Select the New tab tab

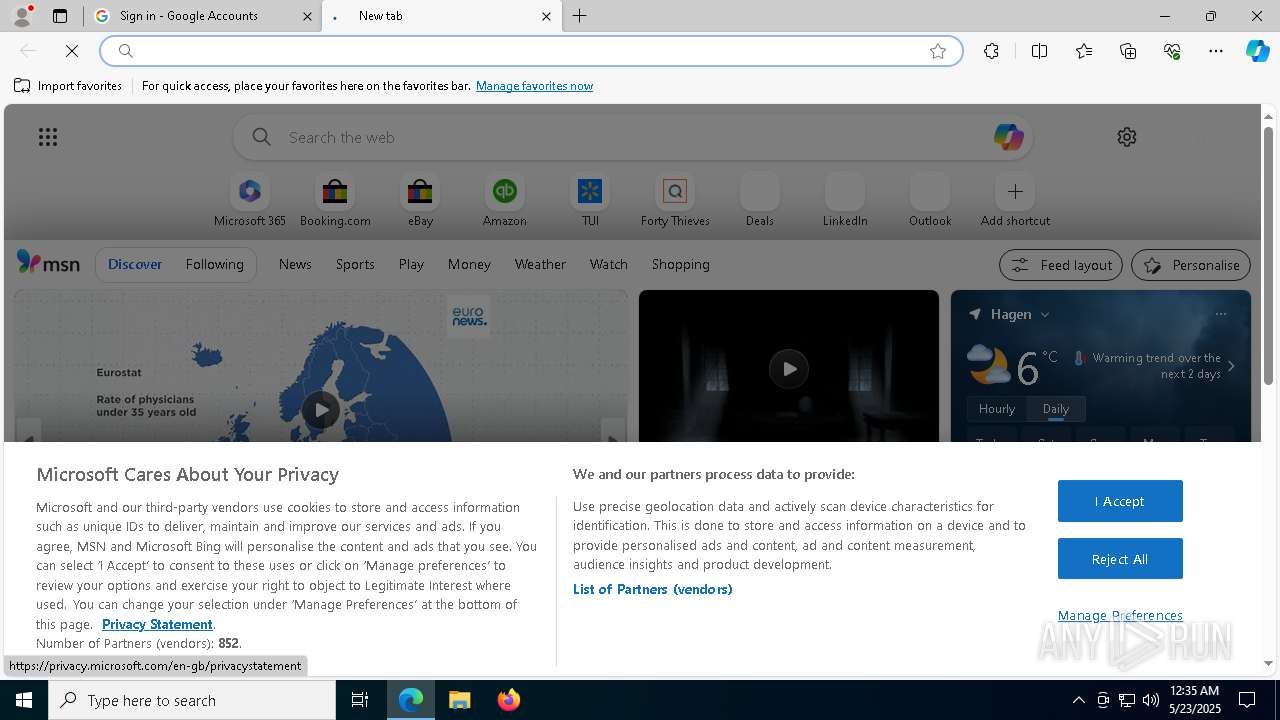pyautogui.click(x=440, y=16)
